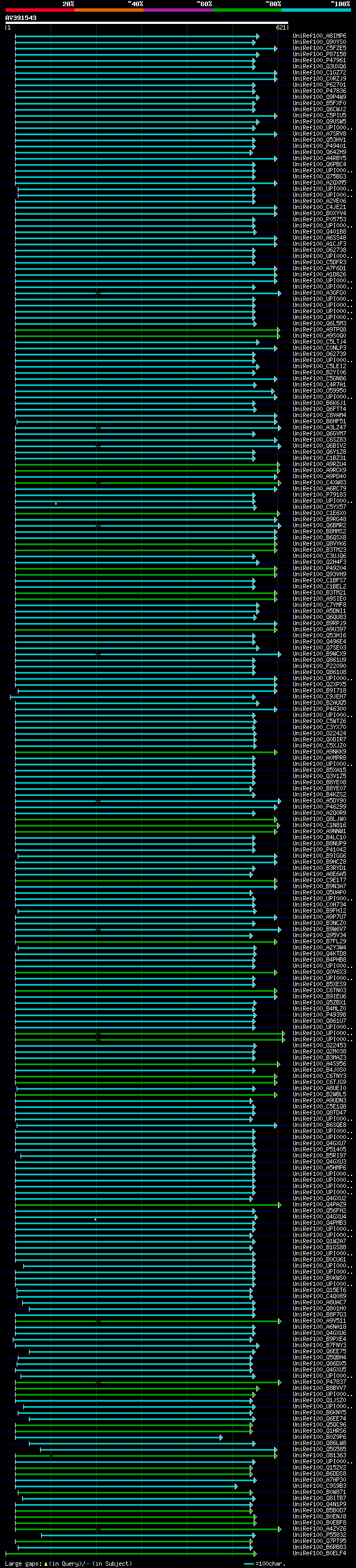356x1568 pixels.
Task: Select hit label UniRef100_A0MPR8
Action: [319, 758]
